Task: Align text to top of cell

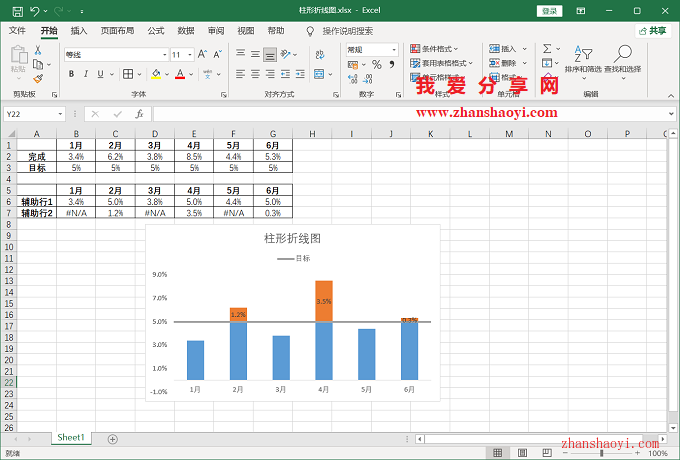Action: (241, 54)
